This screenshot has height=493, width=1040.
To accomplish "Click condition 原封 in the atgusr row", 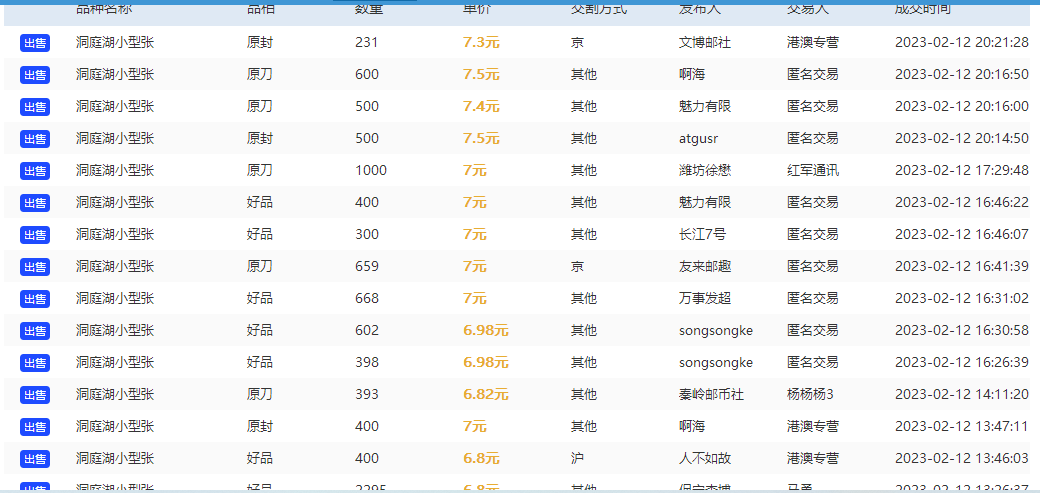I will 259,139.
